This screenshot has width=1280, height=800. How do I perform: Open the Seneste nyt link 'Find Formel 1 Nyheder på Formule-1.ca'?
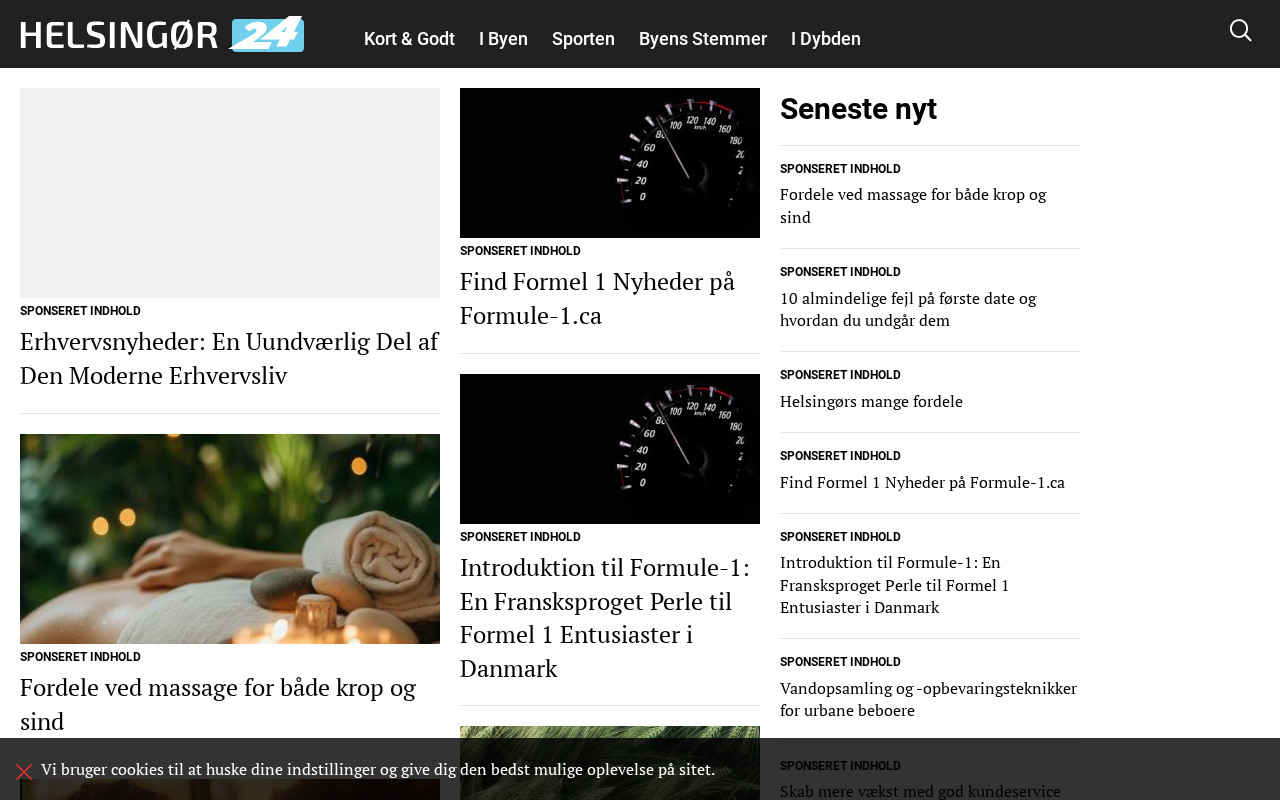coord(922,482)
